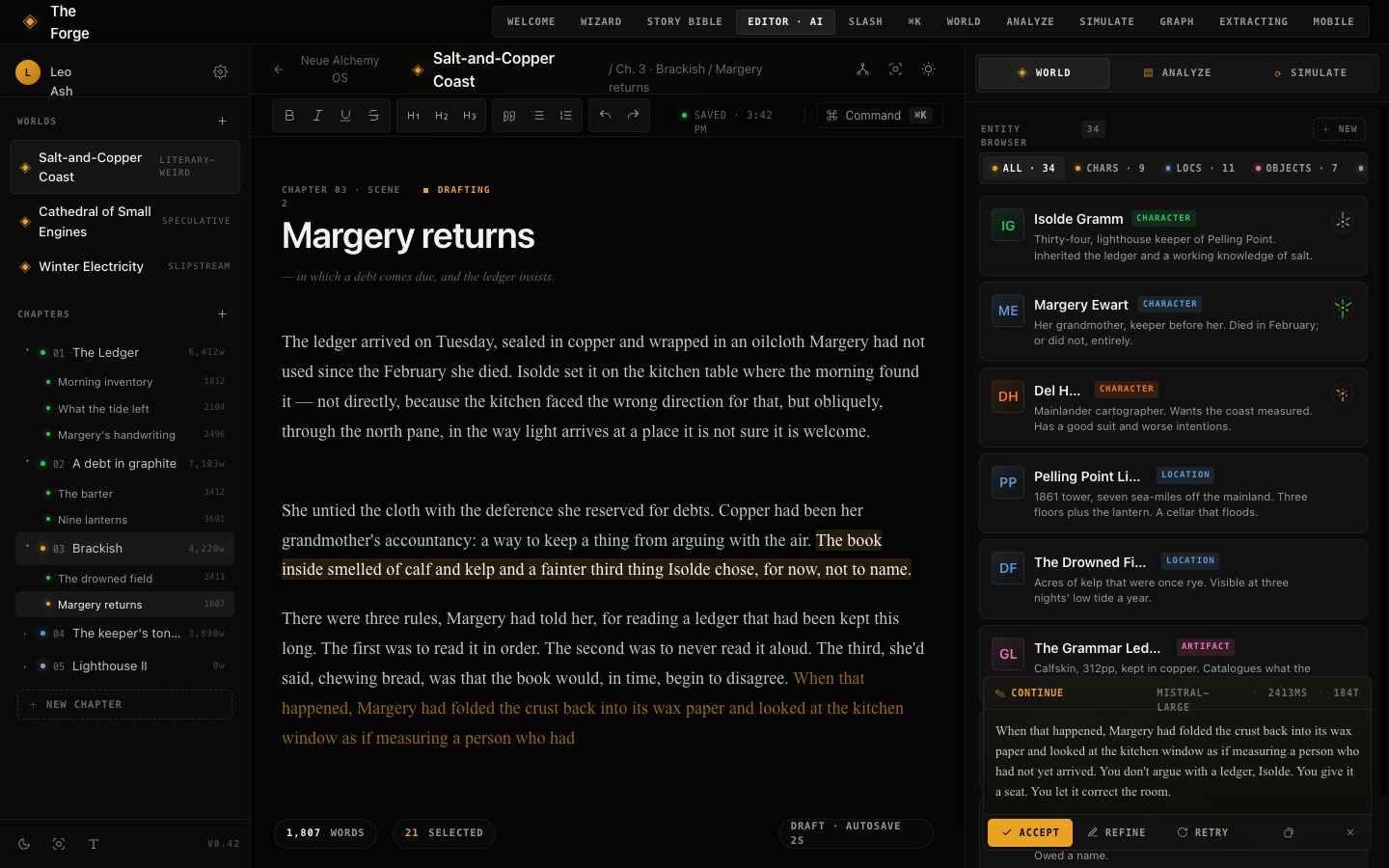Activate focus mode via the target icon
Image resolution: width=1389 pixels, height=868 pixels.
[x=895, y=68]
